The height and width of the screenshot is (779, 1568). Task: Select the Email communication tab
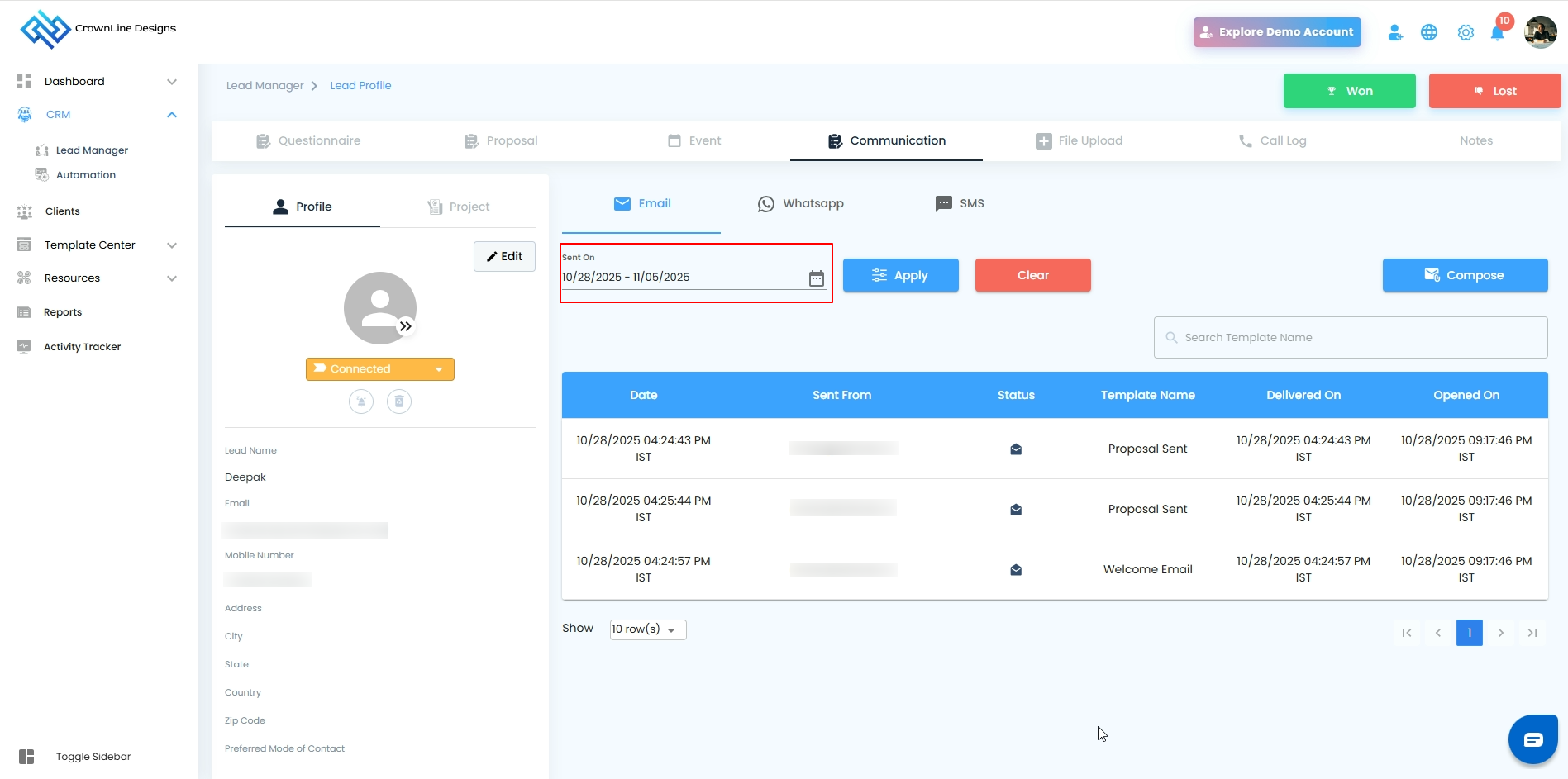pyautogui.click(x=642, y=204)
